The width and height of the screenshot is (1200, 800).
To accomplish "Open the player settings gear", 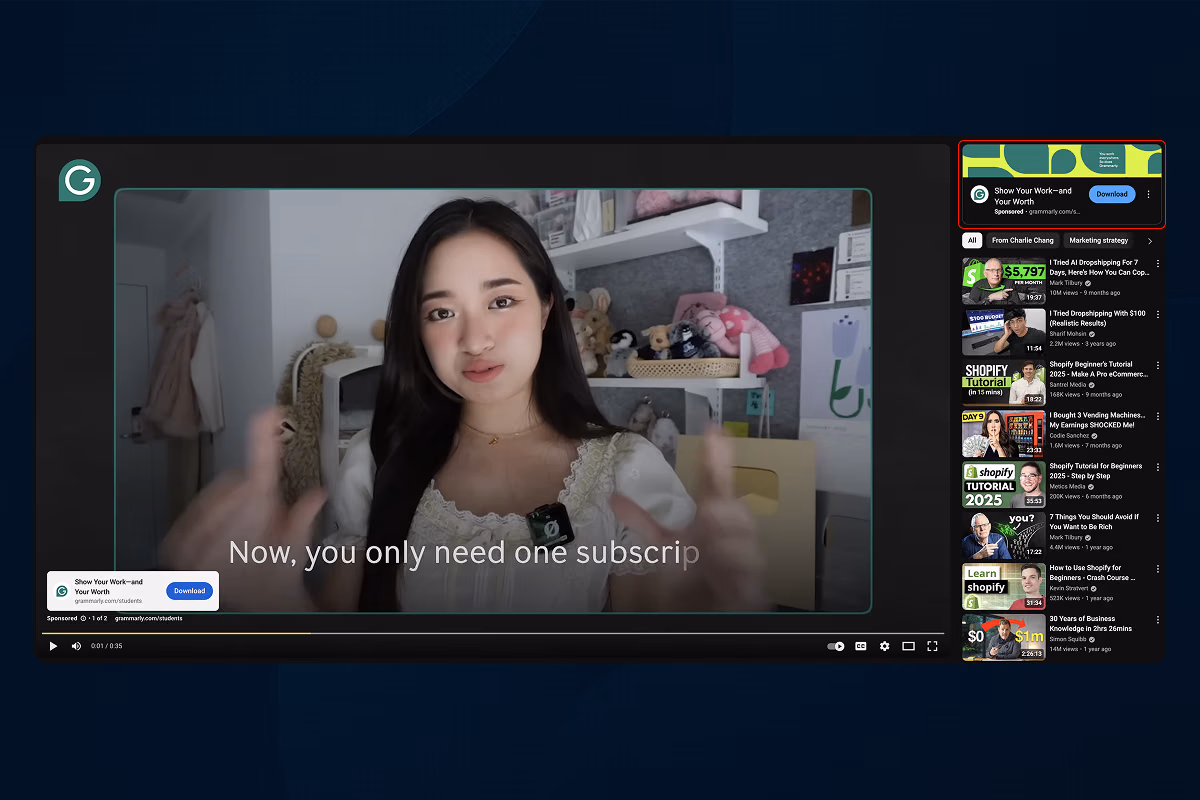I will pos(884,646).
